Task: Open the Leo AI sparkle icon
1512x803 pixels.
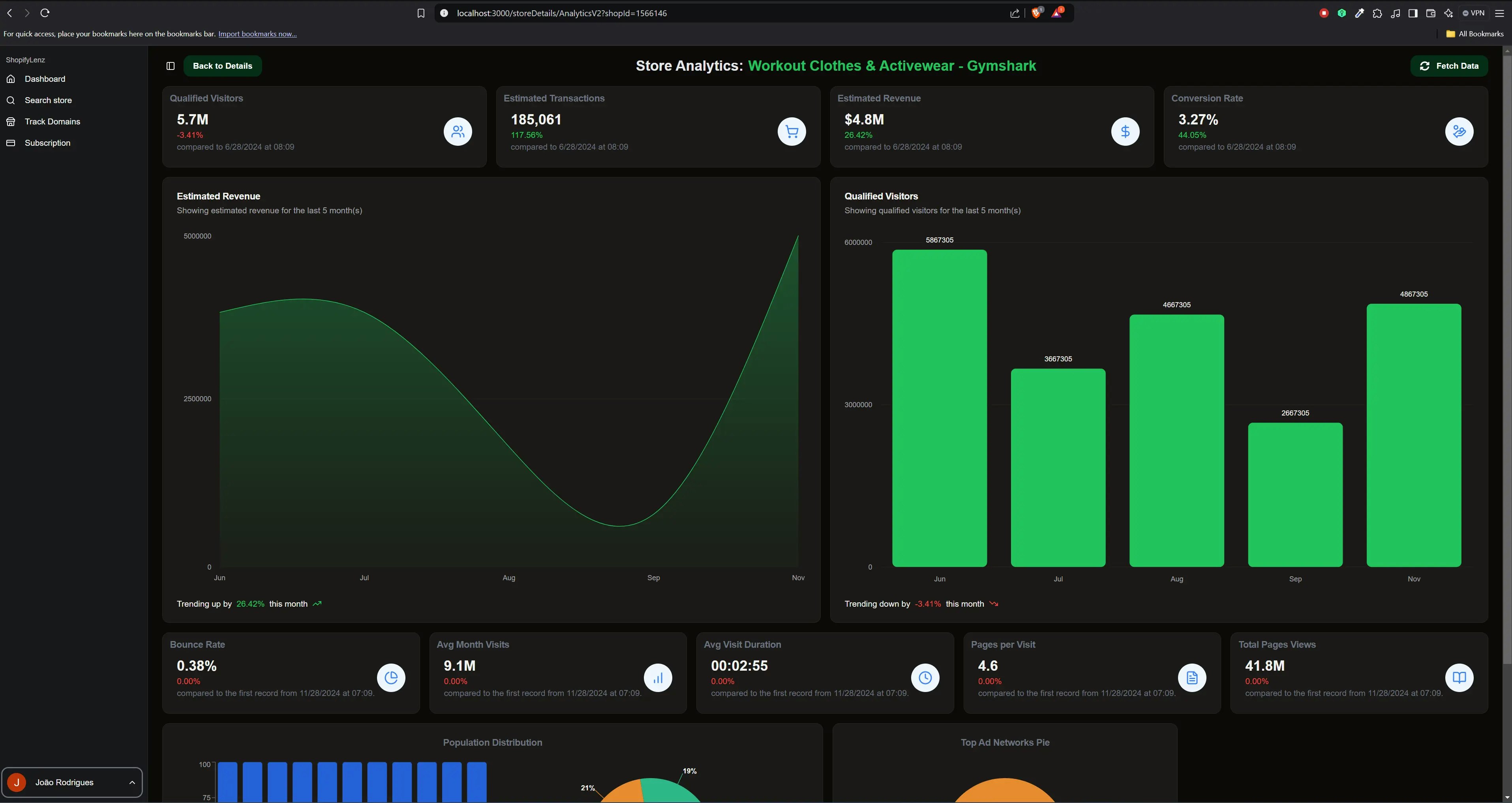Action: pyautogui.click(x=1448, y=13)
